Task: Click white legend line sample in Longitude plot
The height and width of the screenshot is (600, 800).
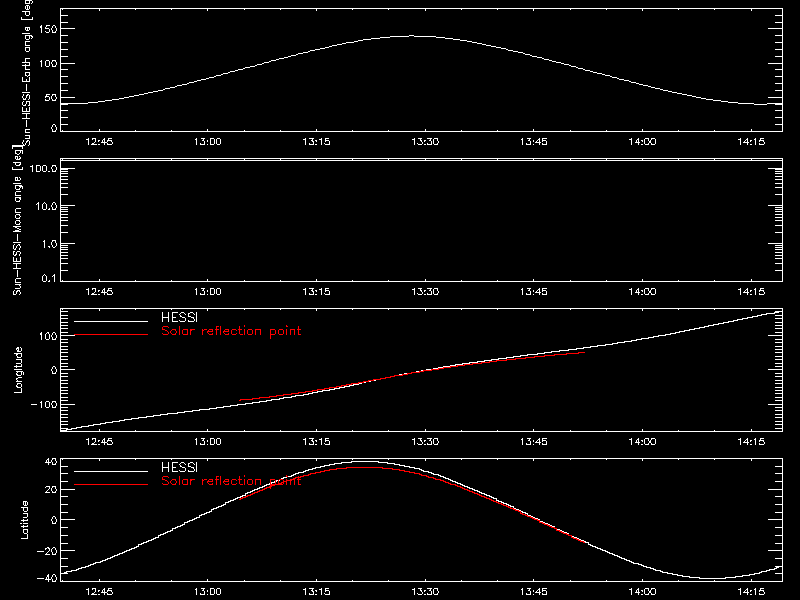Action: click(x=111, y=321)
